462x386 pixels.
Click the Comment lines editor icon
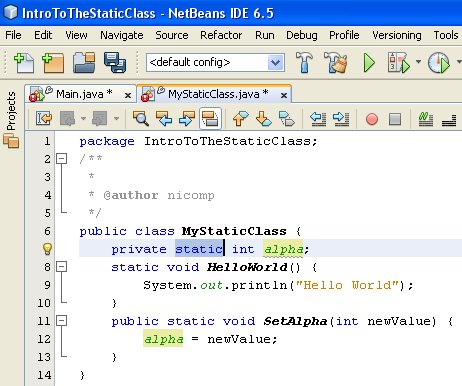[x=426, y=119]
